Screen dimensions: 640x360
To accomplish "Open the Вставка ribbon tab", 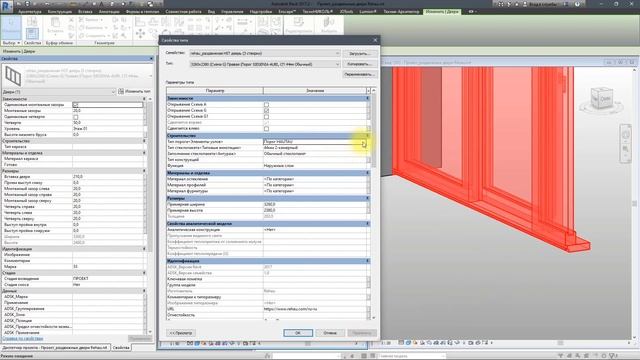I will [x=85, y=11].
